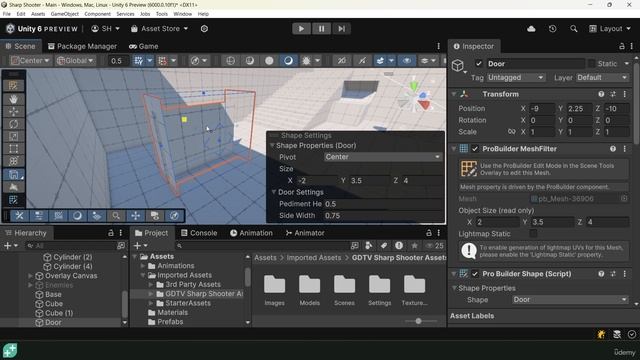The image size is (640, 360).
Task: Toggle the Static checkbox
Action: point(591,64)
